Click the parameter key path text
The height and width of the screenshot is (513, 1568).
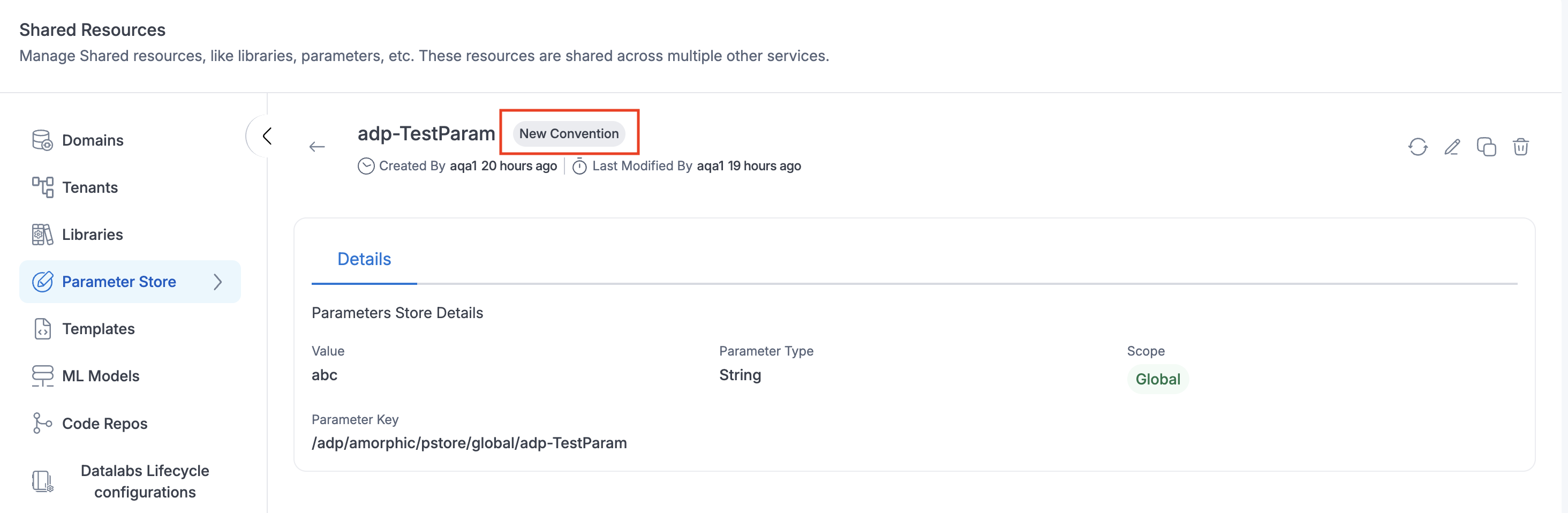pyautogui.click(x=469, y=442)
